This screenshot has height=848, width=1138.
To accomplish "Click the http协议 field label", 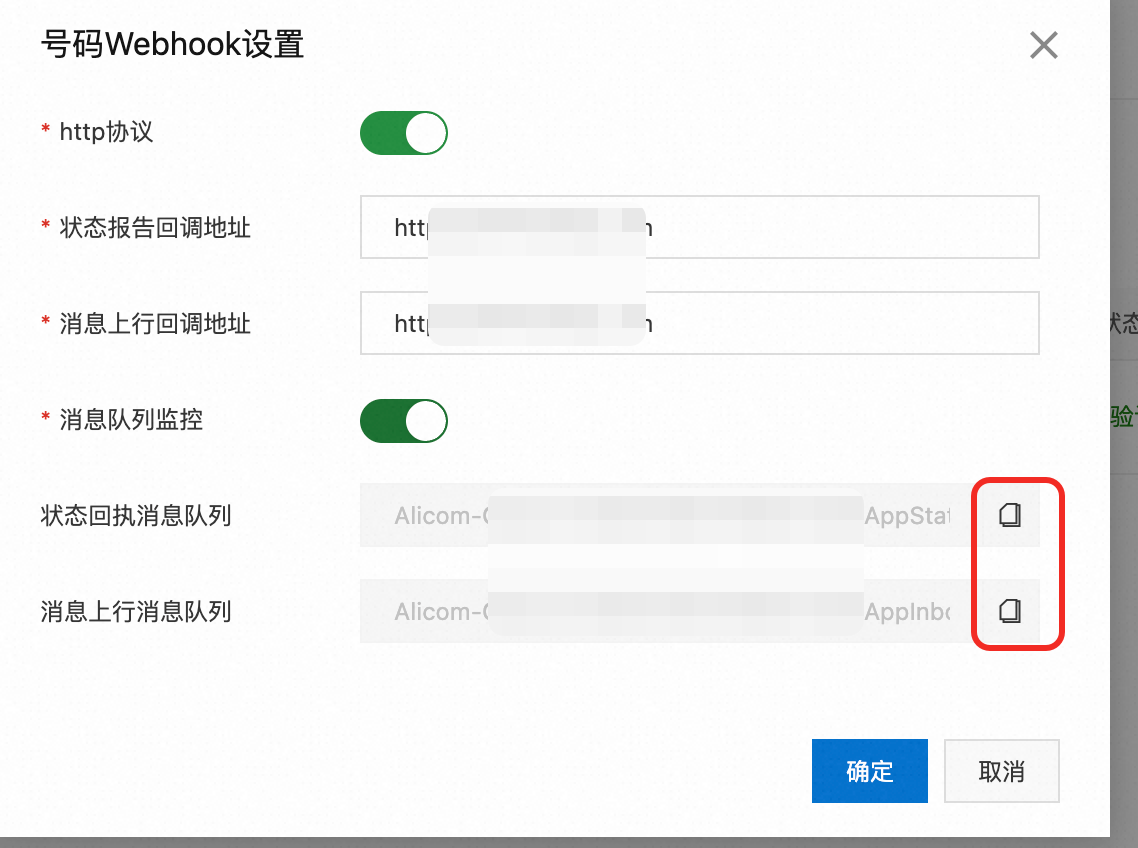I will pos(106,132).
